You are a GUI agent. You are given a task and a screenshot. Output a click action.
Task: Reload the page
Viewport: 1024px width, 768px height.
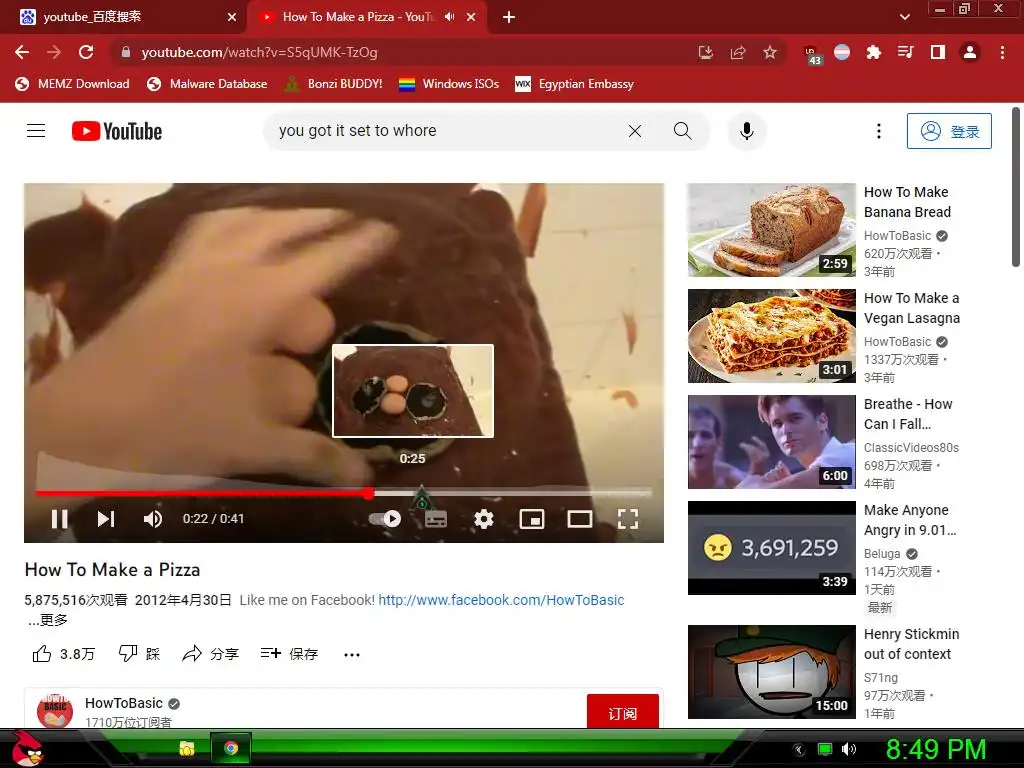(86, 52)
